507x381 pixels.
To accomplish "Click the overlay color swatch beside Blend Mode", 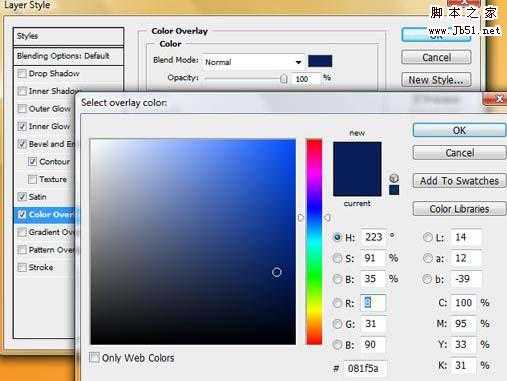I will (320, 61).
